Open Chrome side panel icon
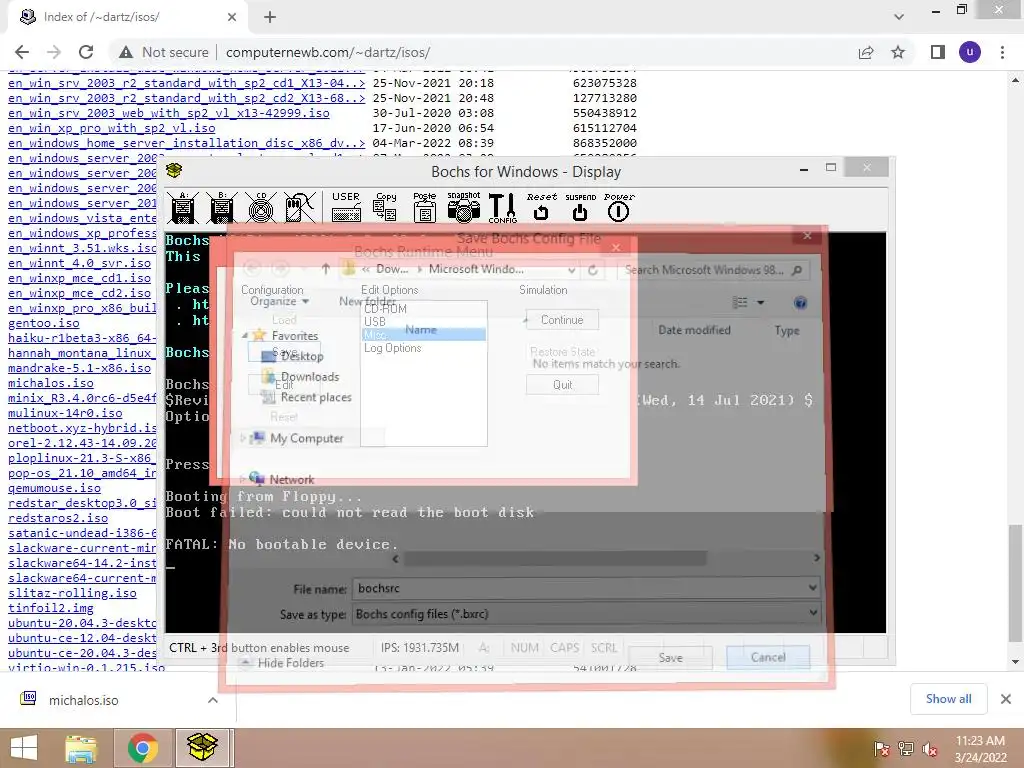Image resolution: width=1024 pixels, height=768 pixels. click(938, 52)
